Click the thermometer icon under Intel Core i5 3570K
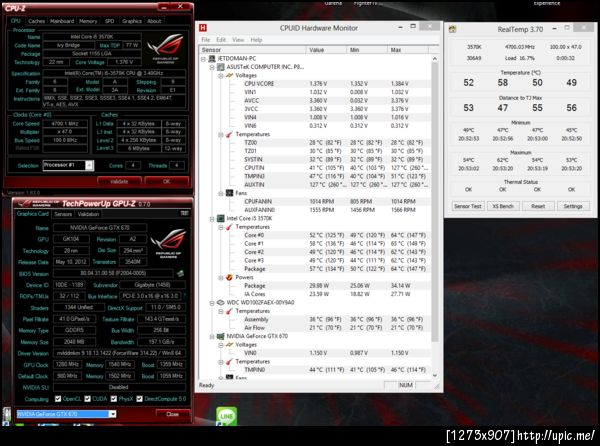This screenshot has height=446, width=600. click(x=229, y=227)
